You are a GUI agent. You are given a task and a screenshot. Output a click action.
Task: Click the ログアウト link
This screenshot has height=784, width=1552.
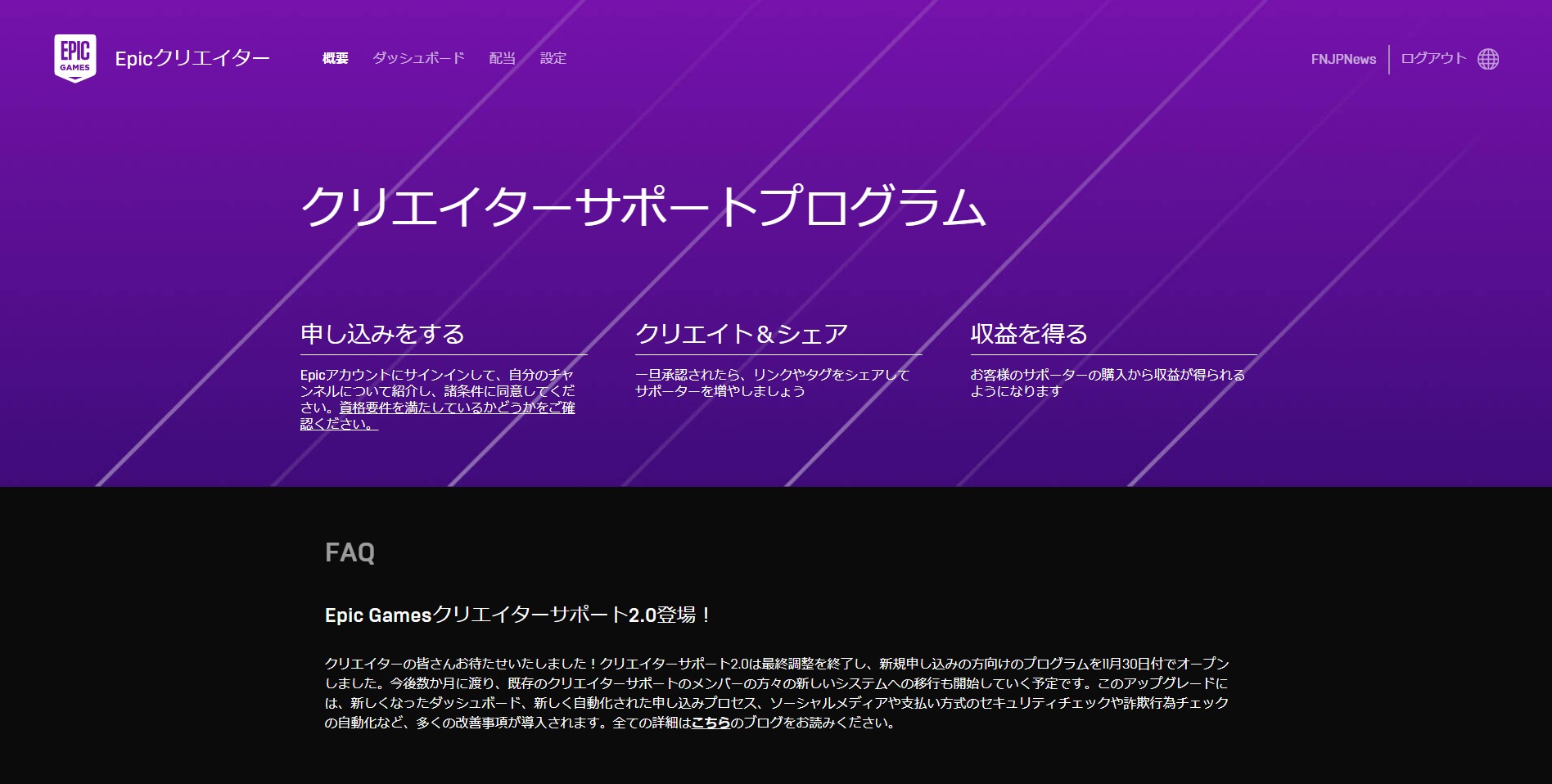tap(1433, 58)
